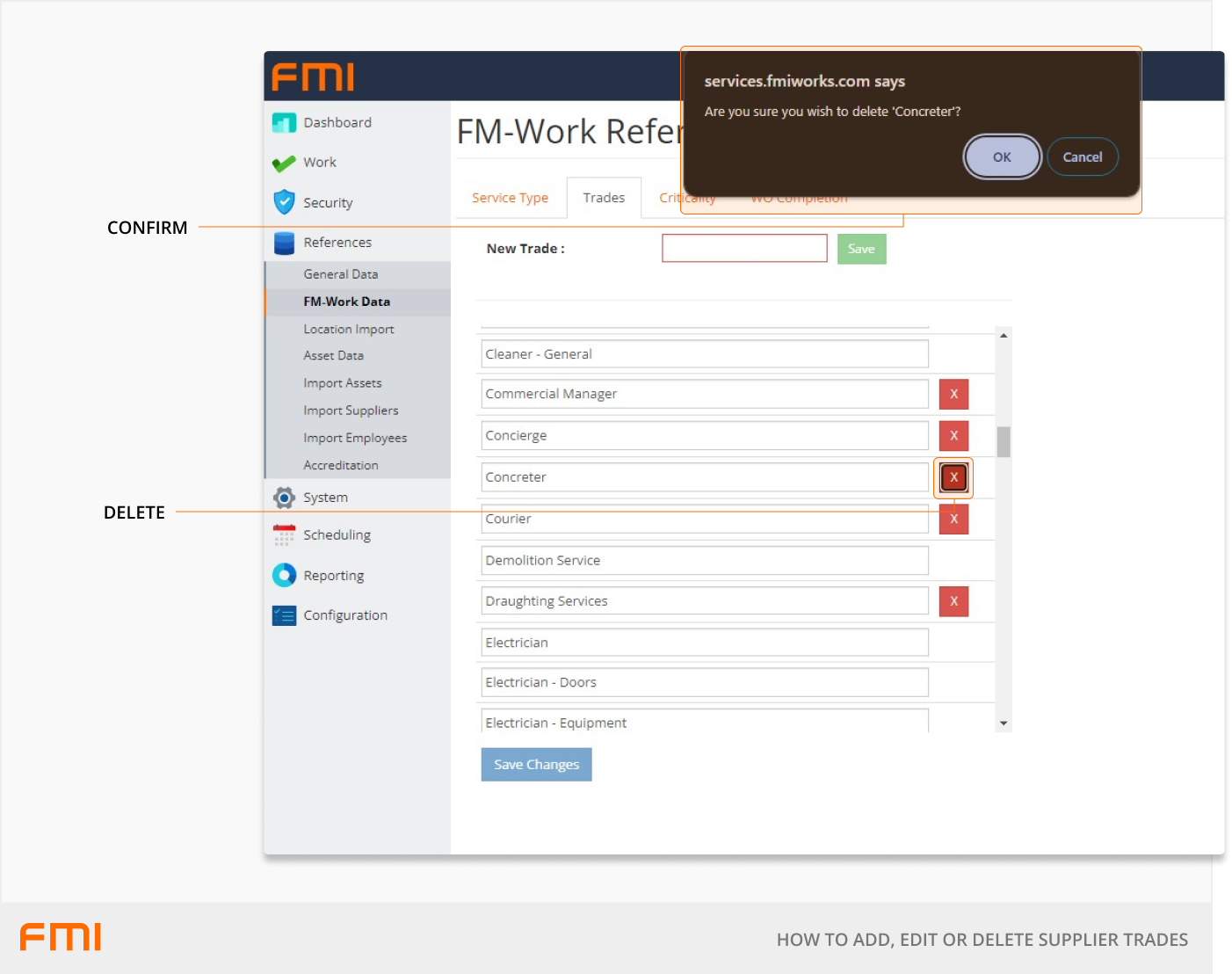Click the Configuration checklist icon
Viewport: 1232px width, 974px height.
(x=284, y=615)
